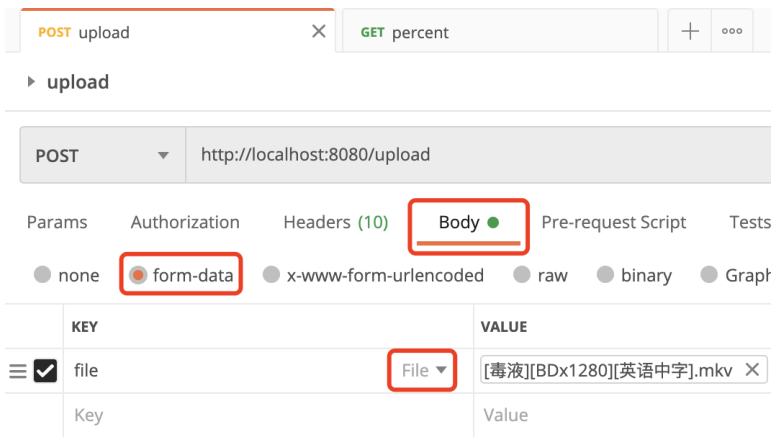
Task: Open the tab options ellipsis menu
Action: pos(732,32)
